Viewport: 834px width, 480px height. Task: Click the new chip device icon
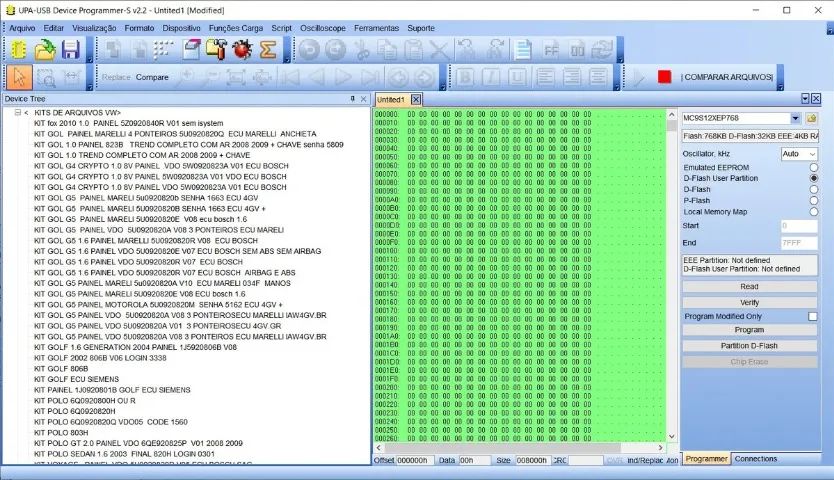pyautogui.click(x=19, y=50)
